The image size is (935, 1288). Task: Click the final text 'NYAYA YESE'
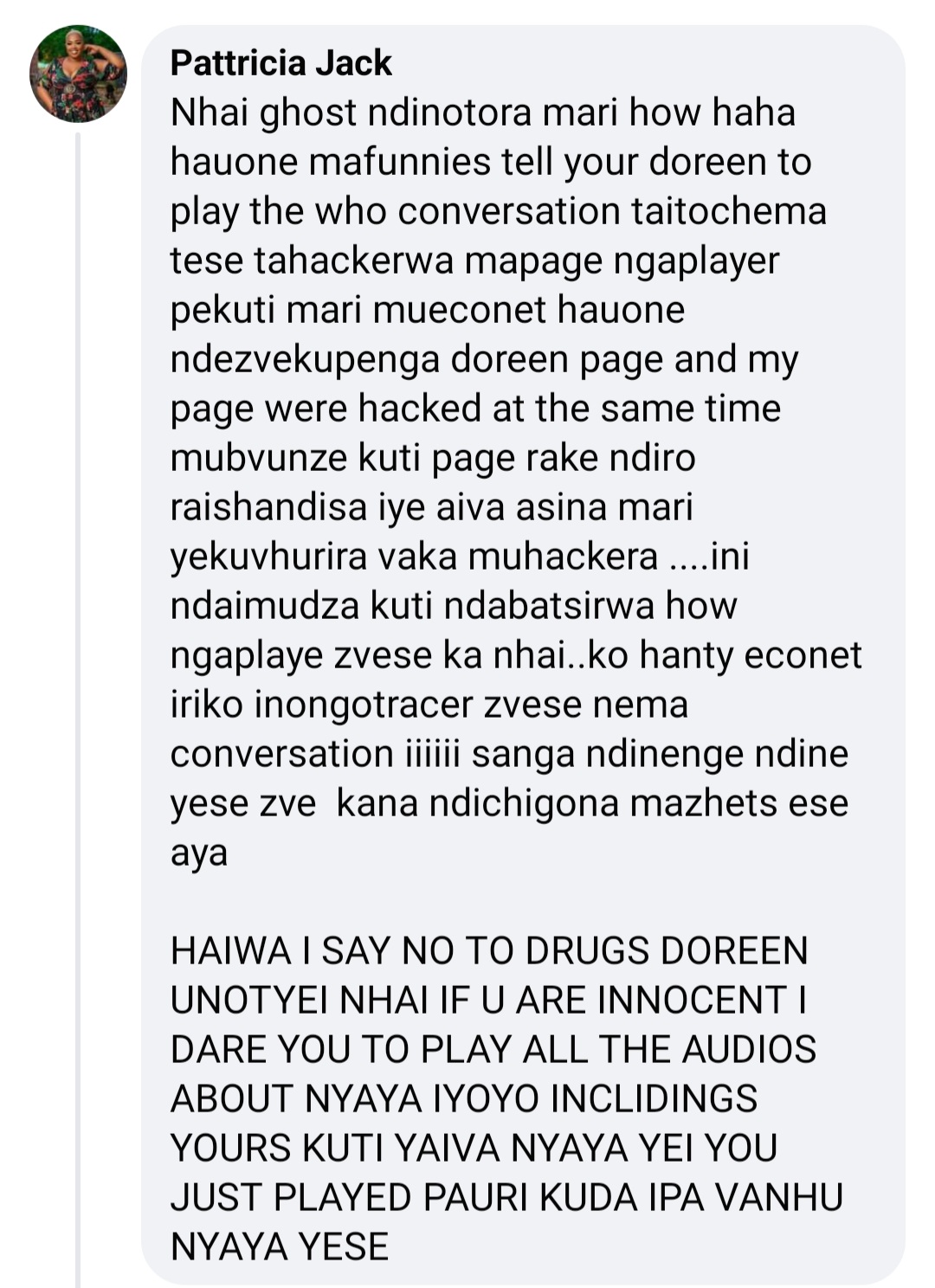pyautogui.click(x=280, y=1246)
